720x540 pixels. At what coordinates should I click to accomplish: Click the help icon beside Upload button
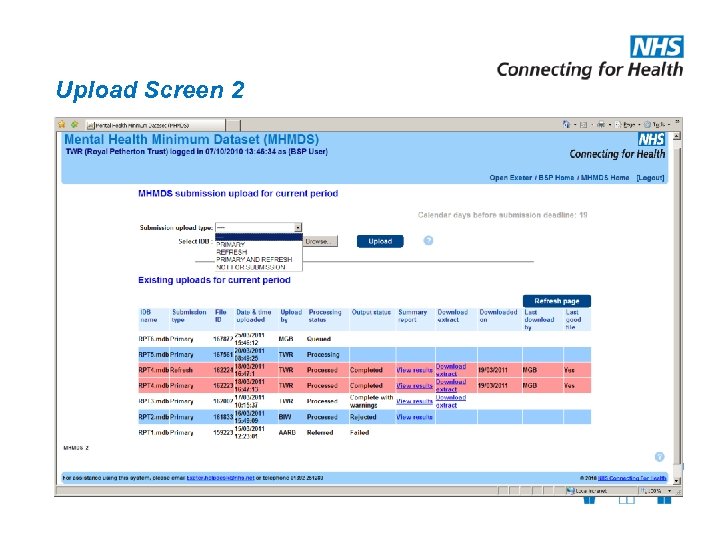click(428, 241)
